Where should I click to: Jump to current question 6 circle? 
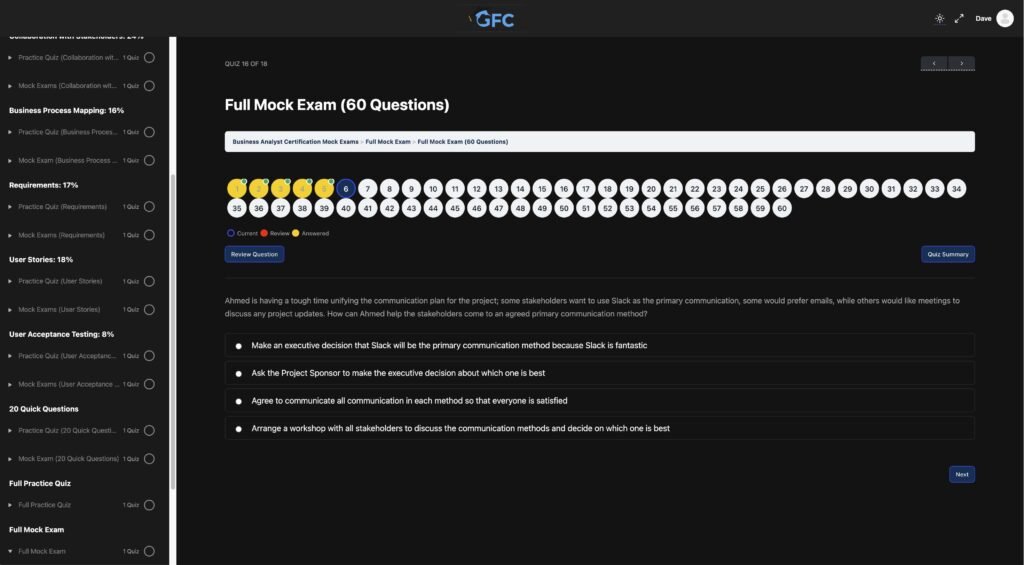click(x=345, y=189)
